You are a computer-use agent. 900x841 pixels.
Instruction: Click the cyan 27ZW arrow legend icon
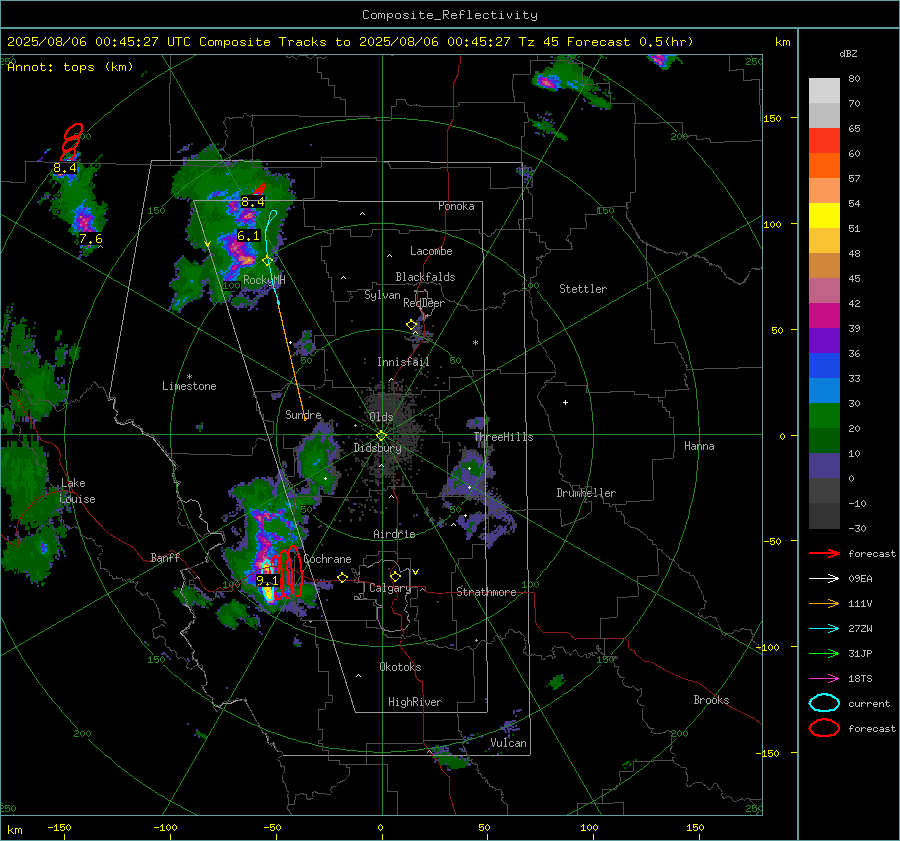click(x=824, y=629)
